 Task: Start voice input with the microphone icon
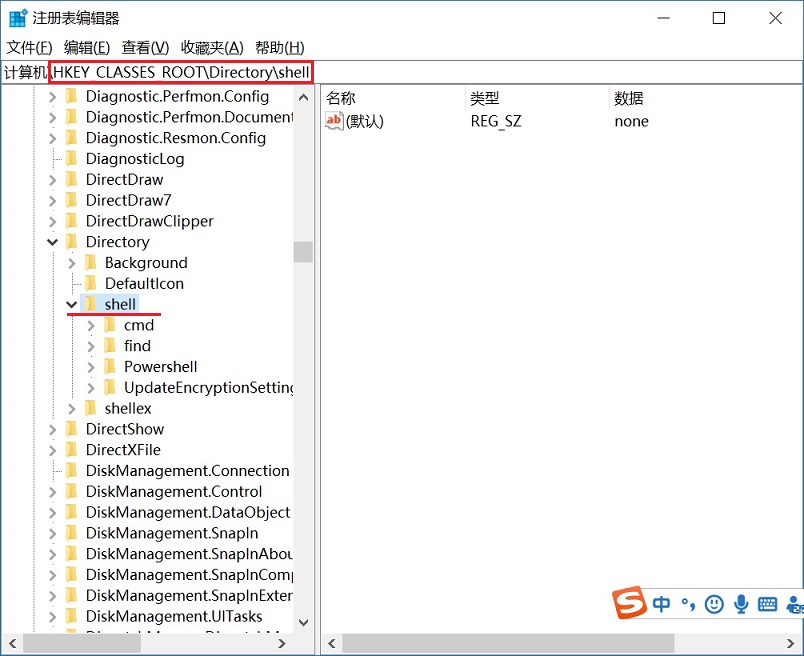[x=741, y=604]
